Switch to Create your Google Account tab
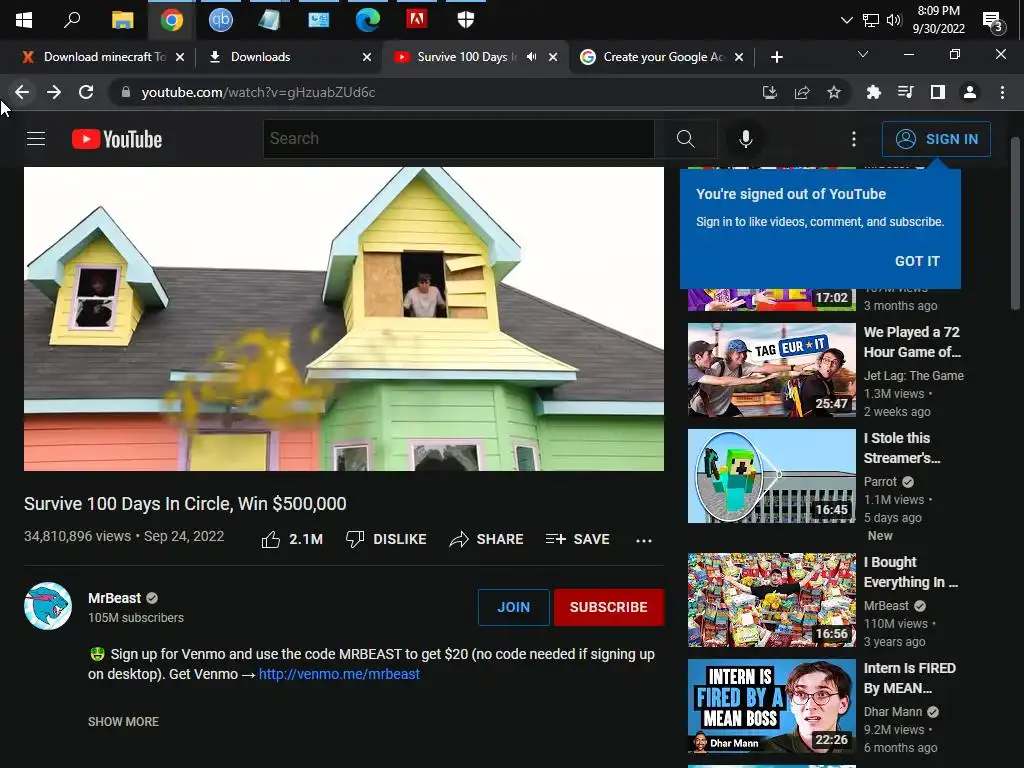The image size is (1024, 768). 663,57
